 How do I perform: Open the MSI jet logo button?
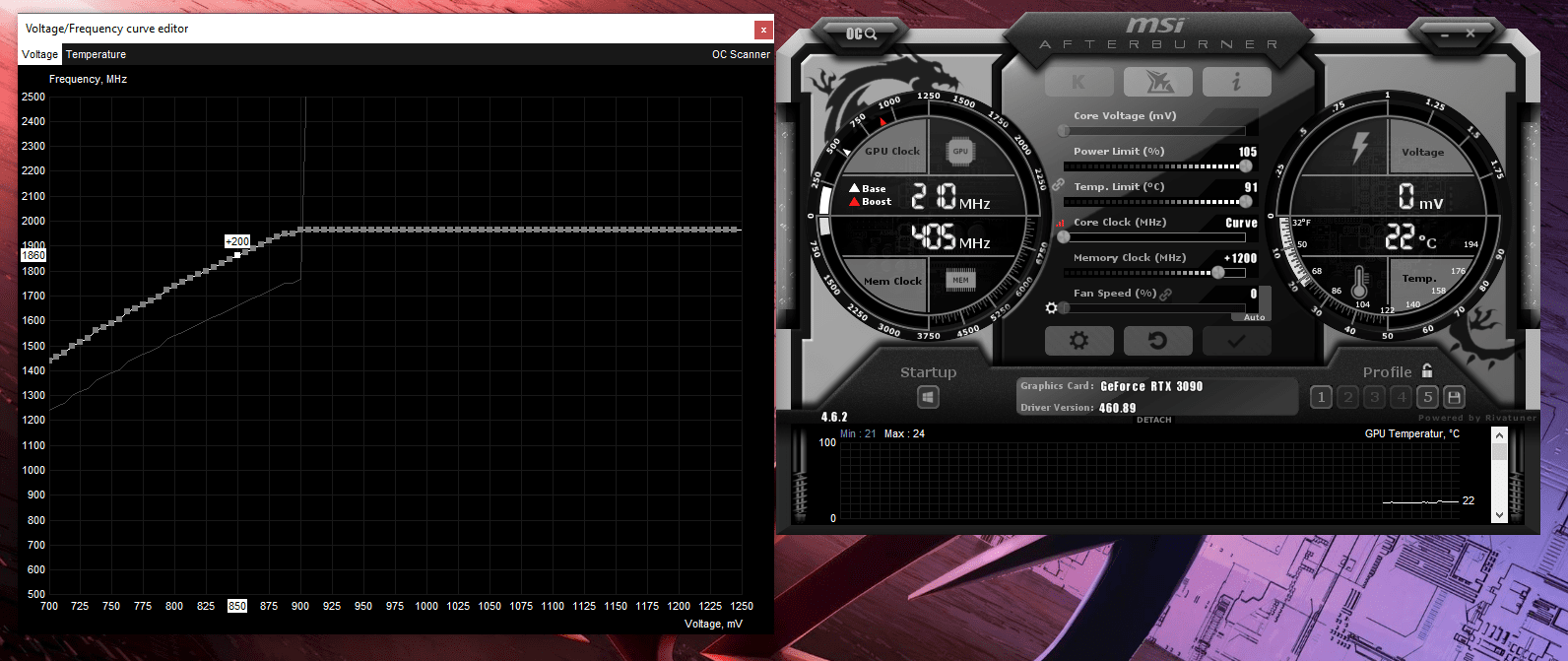click(x=1157, y=83)
